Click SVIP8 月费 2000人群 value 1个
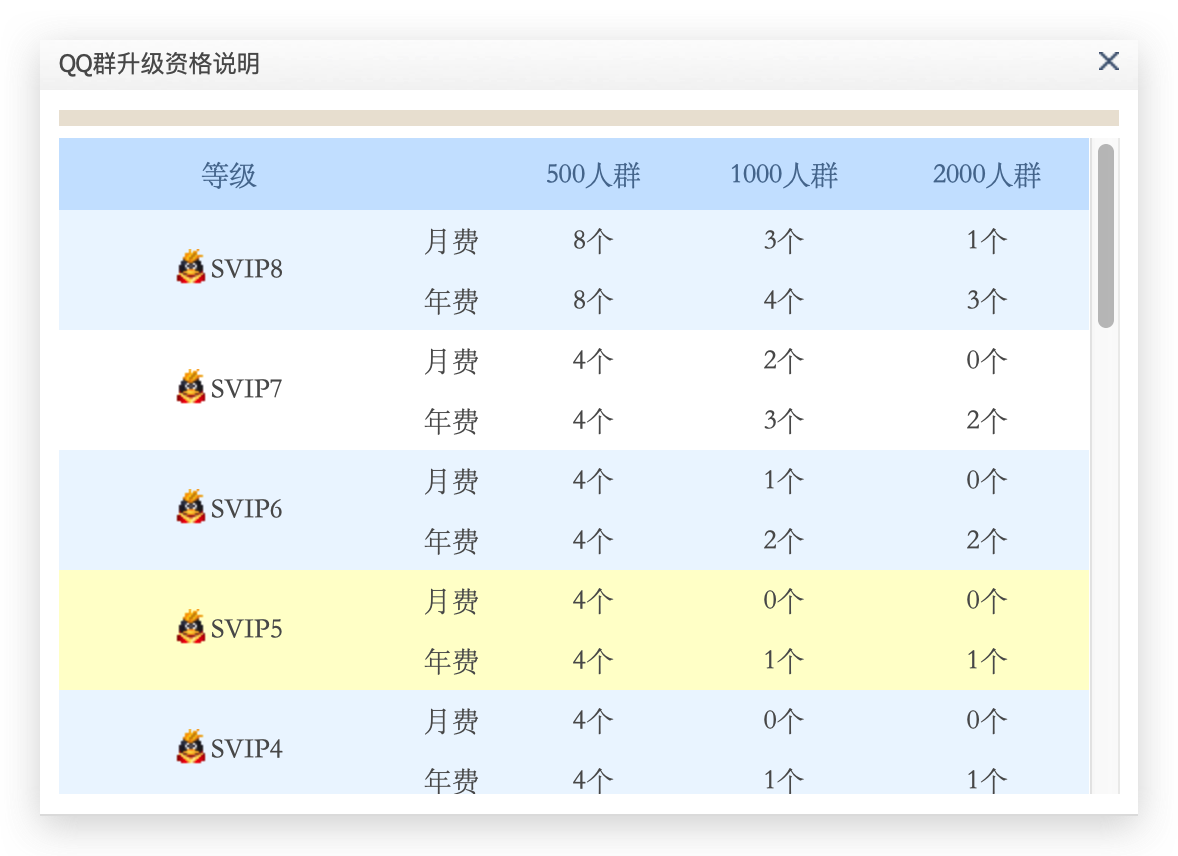This screenshot has height=856, width=1178. 986,241
